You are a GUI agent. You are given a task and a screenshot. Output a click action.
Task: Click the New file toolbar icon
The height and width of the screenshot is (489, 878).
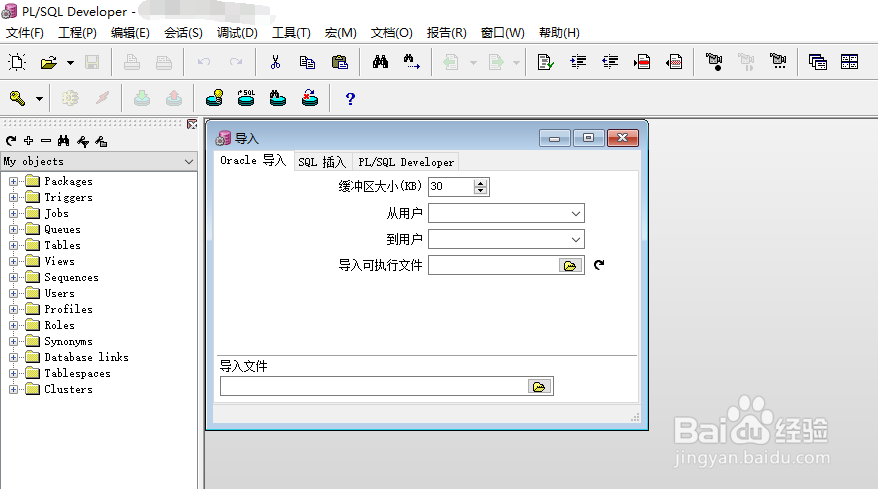click(x=17, y=62)
